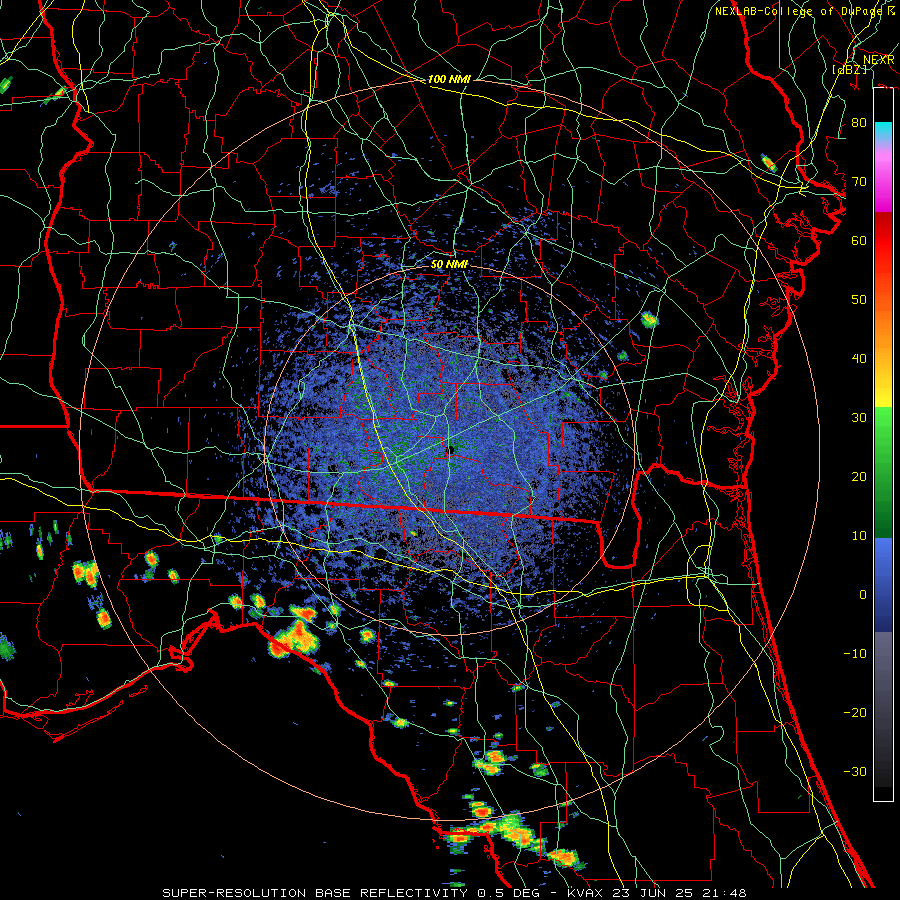
Task: Click the 40 value on dBZ scale
Action: [859, 359]
